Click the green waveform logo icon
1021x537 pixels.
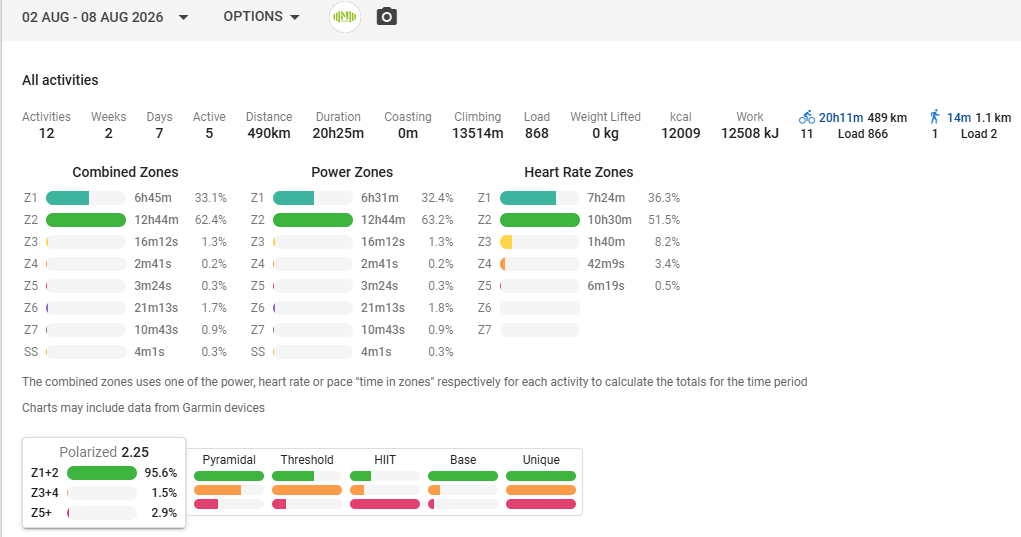click(x=344, y=17)
